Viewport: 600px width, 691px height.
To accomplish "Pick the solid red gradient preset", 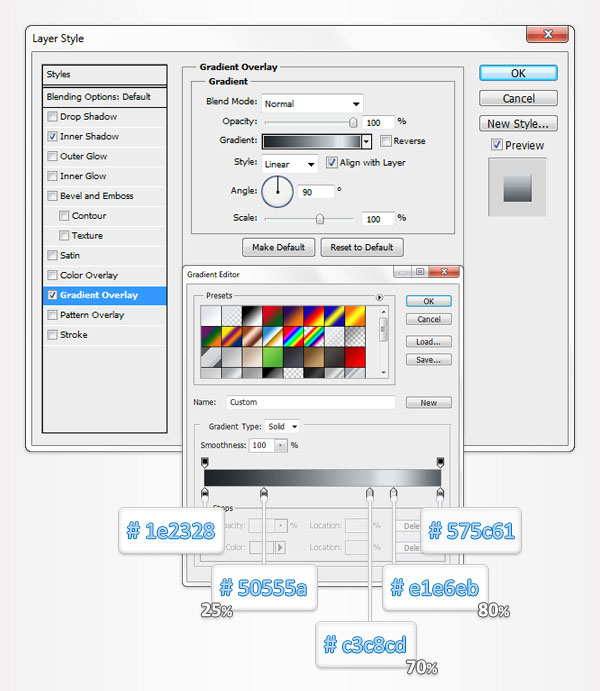I will 355,357.
